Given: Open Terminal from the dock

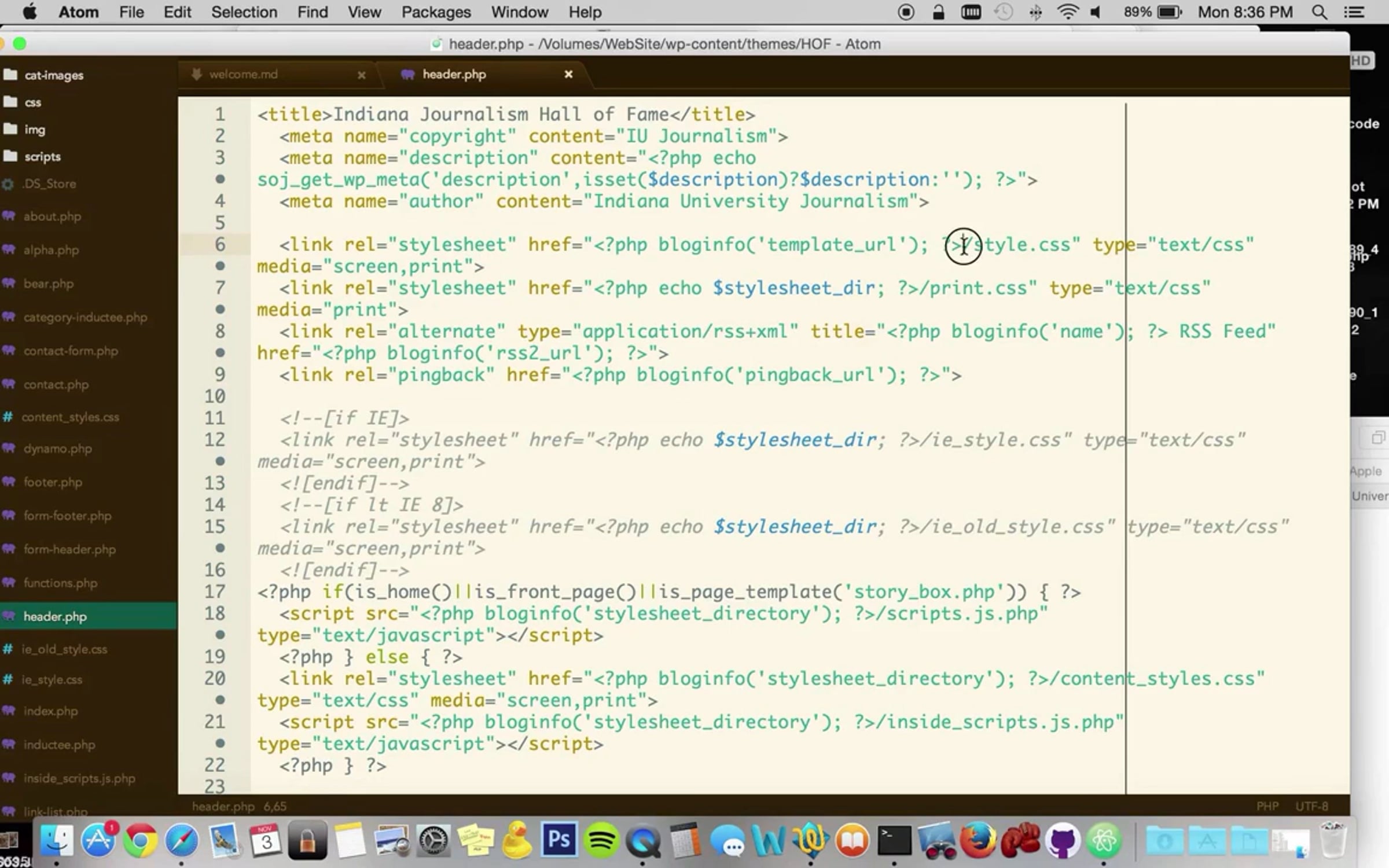Looking at the screenshot, I should point(894,840).
